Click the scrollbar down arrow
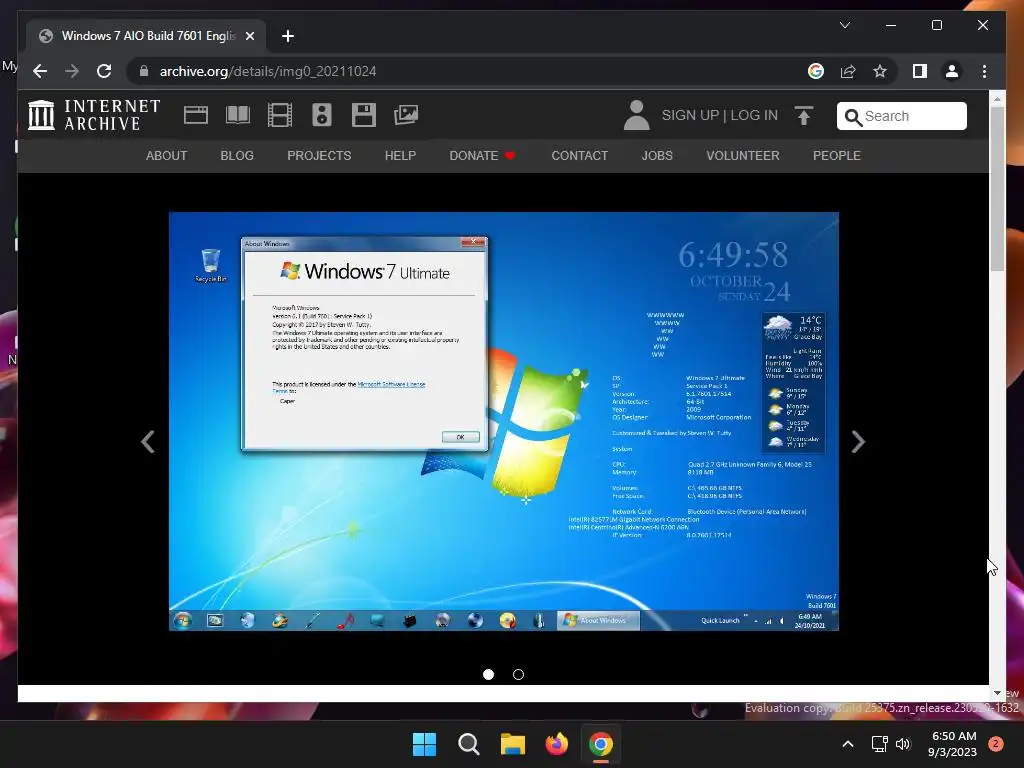Image resolution: width=1024 pixels, height=768 pixels. (997, 694)
